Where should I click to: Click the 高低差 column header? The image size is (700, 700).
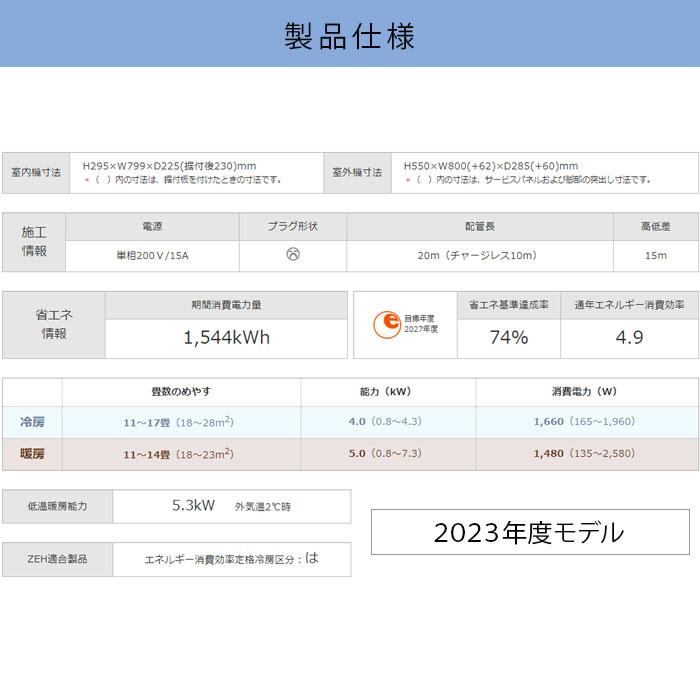pyautogui.click(x=656, y=227)
